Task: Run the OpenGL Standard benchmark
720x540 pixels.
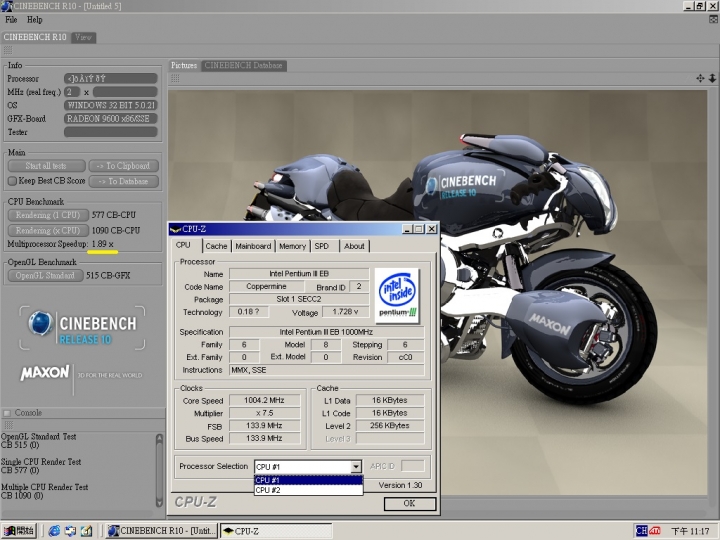Action: [x=45, y=276]
